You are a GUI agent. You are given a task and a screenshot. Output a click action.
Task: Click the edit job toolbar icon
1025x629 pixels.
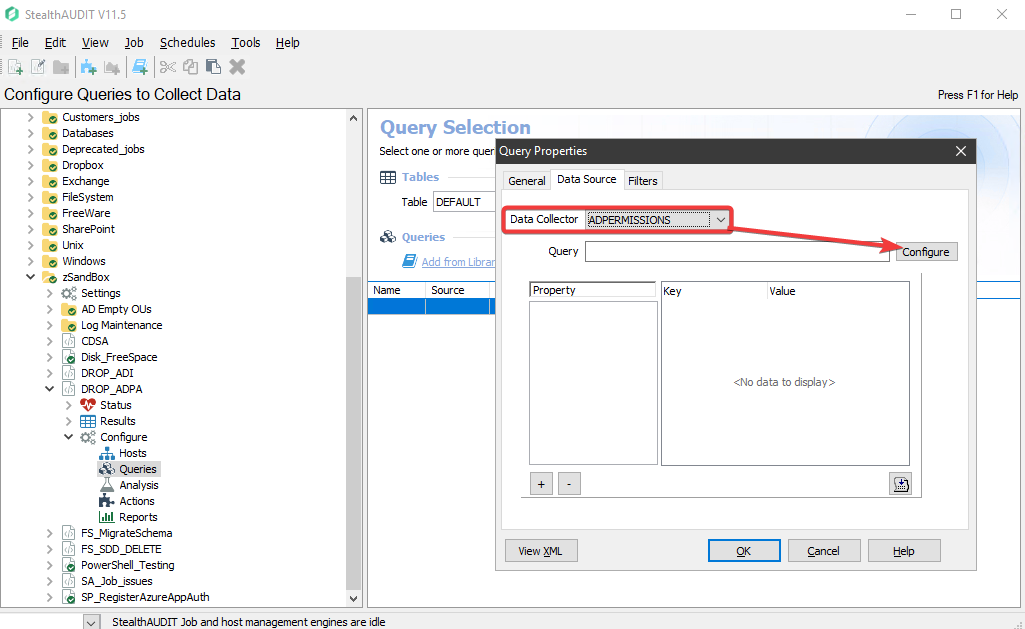[x=38, y=64]
